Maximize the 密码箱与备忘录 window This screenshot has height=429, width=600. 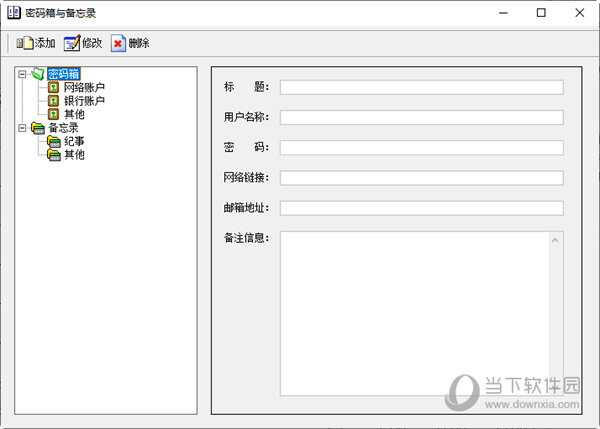click(541, 13)
